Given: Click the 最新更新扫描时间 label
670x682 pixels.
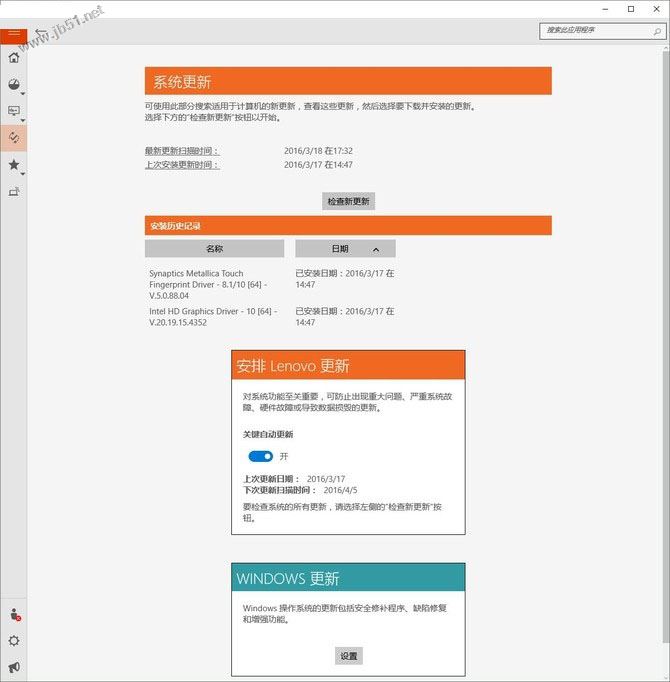Looking at the screenshot, I should (x=182, y=151).
